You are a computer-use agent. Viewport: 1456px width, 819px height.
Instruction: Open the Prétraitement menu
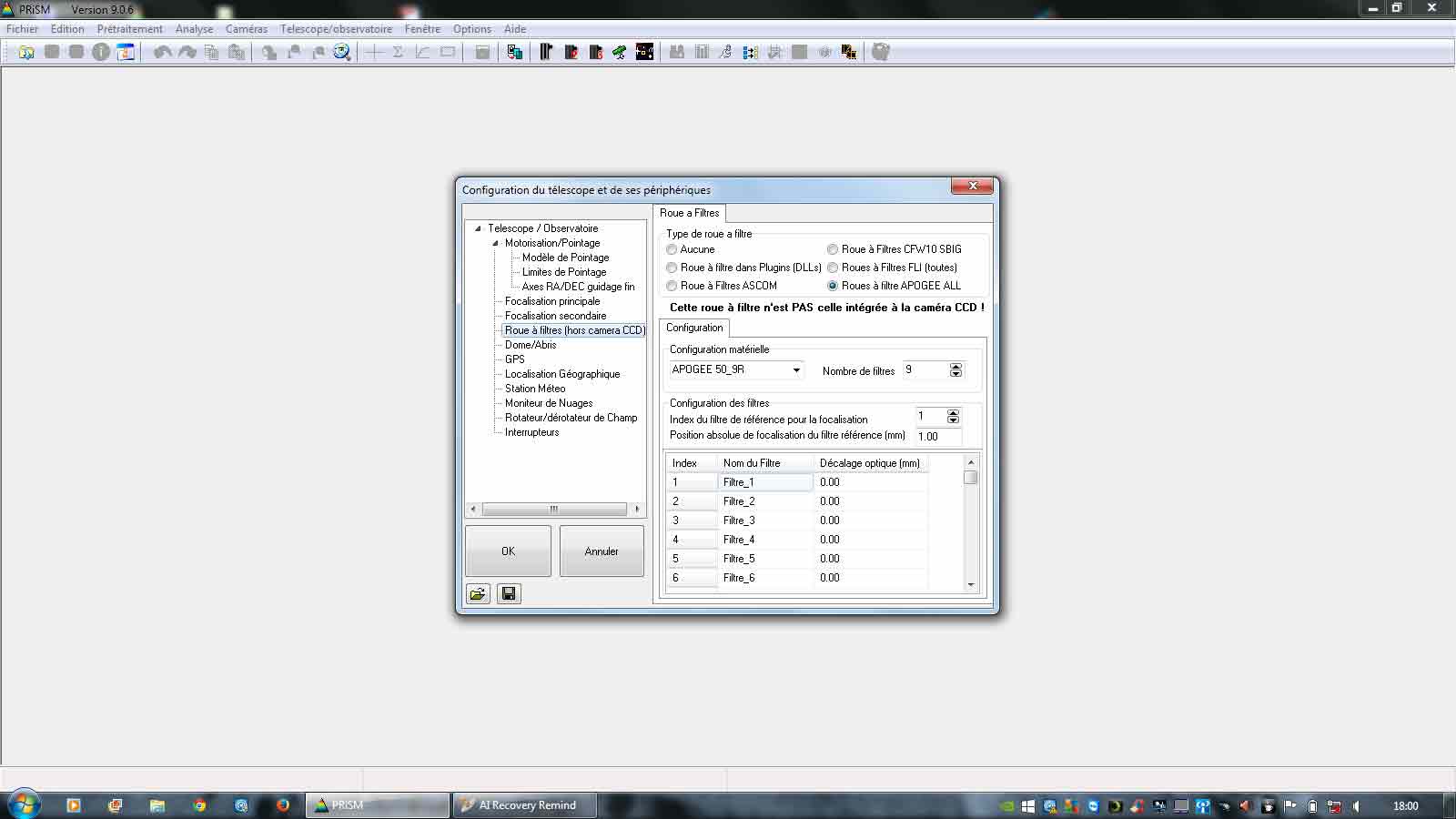point(129,29)
